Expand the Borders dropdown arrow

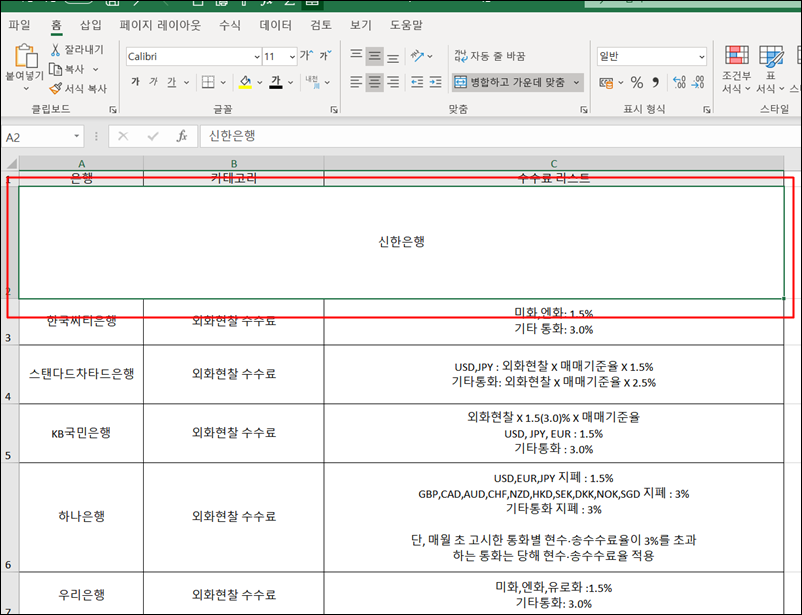(223, 82)
